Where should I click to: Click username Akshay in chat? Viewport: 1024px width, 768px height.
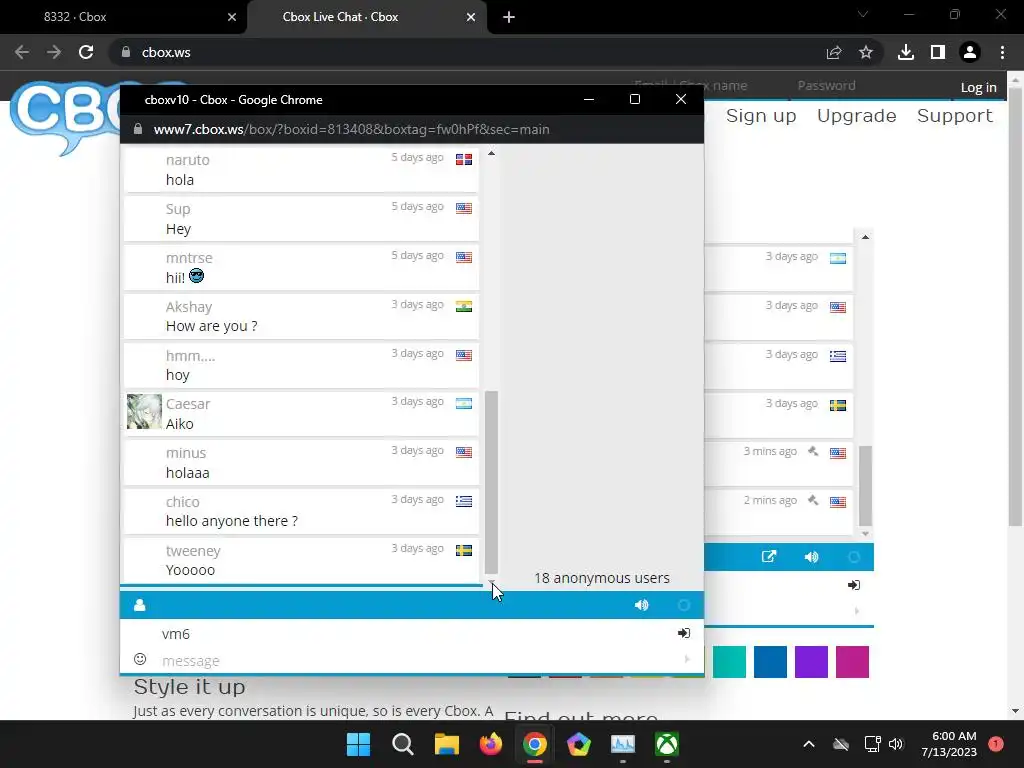[189, 306]
